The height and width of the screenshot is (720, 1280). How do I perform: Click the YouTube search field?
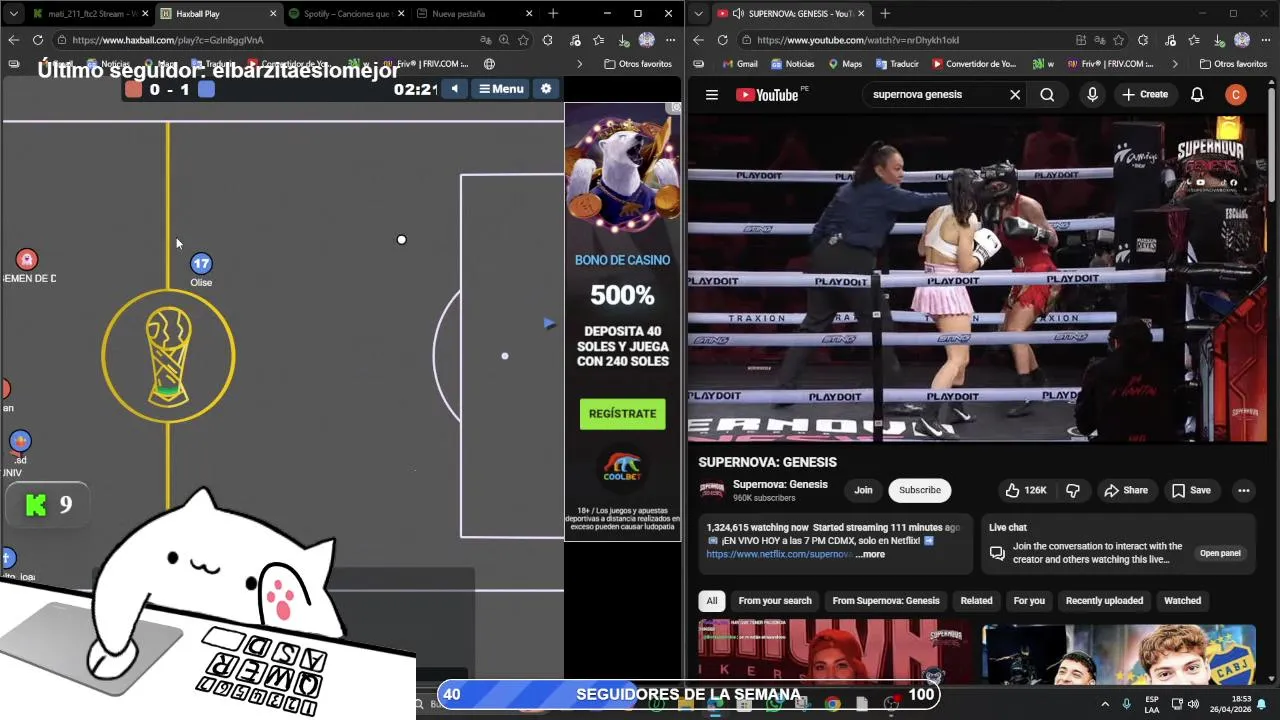pos(935,95)
